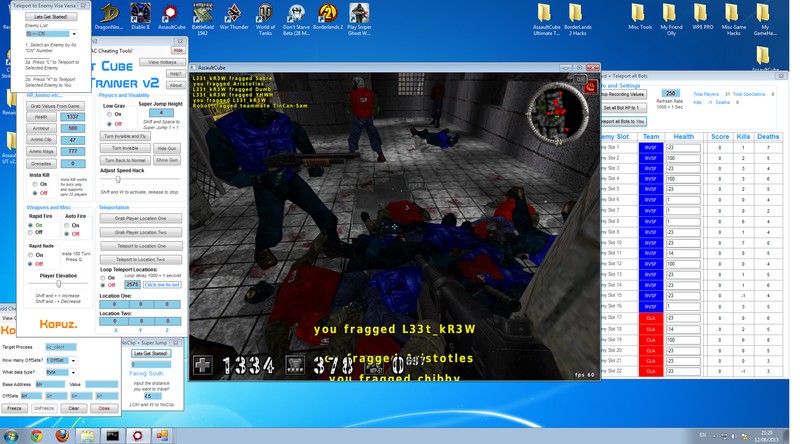Click the Windows Start orb

click(x=11, y=436)
